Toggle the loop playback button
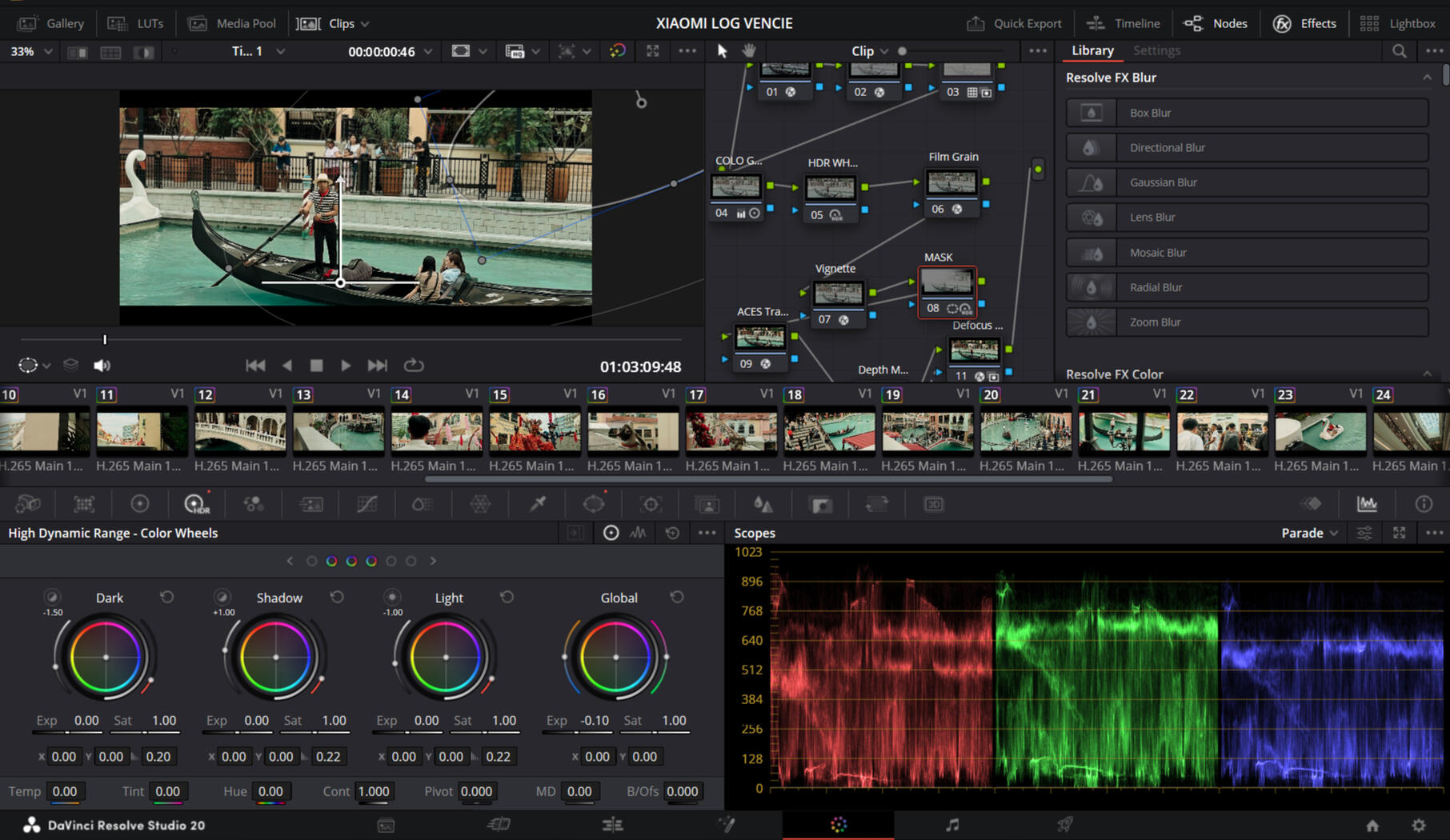1450x840 pixels. [x=413, y=366]
